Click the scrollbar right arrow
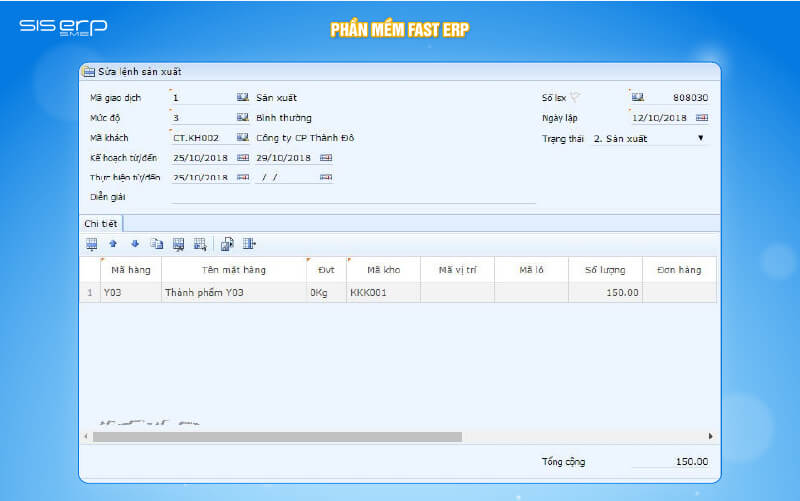This screenshot has height=501, width=800. (710, 437)
